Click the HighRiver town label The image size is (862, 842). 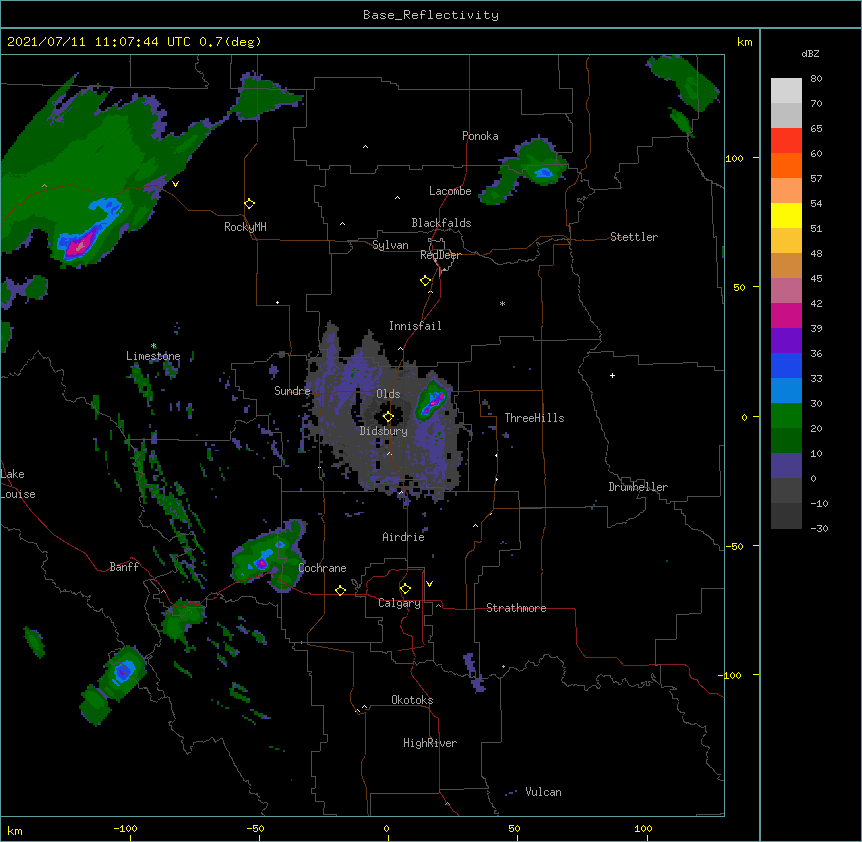pos(430,743)
